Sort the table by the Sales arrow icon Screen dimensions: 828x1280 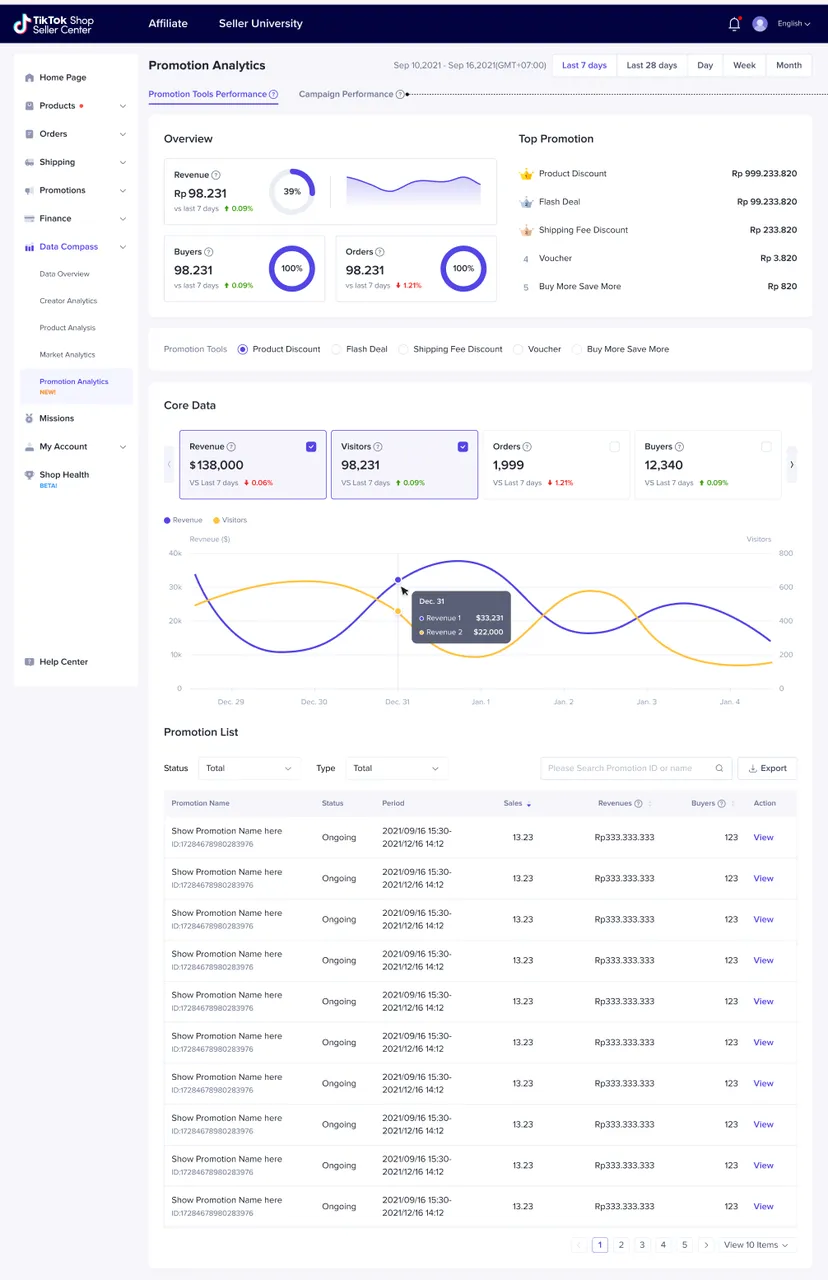coord(529,804)
